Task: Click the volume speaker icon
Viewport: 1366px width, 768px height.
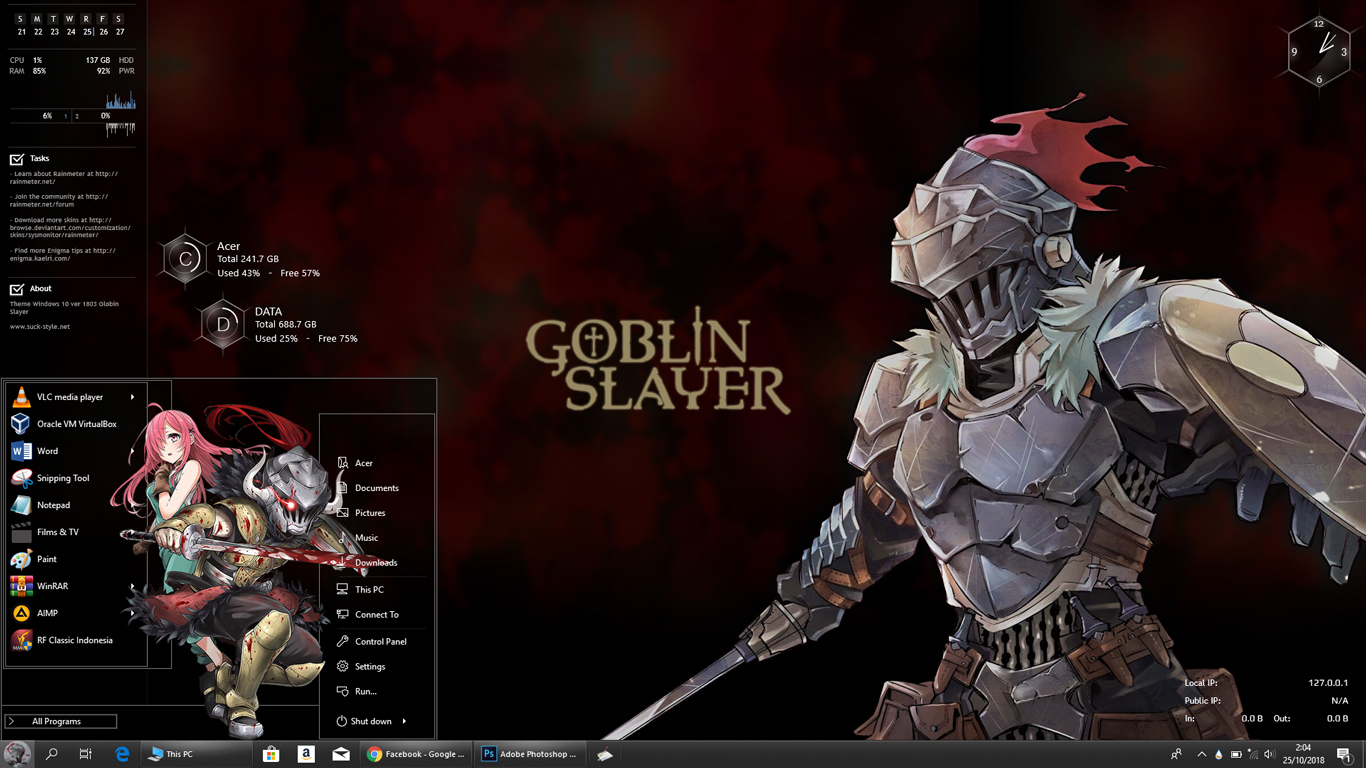Action: pyautogui.click(x=1270, y=754)
